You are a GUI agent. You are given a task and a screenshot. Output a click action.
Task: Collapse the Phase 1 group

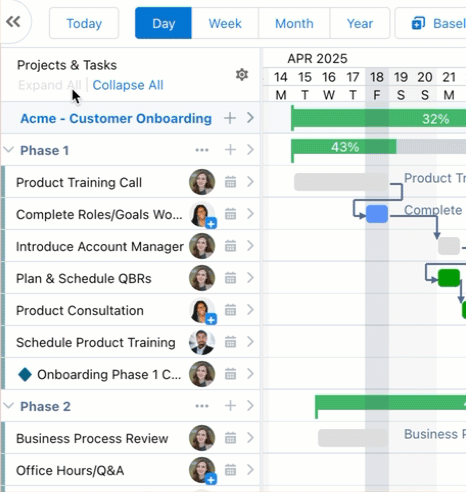click(9, 150)
